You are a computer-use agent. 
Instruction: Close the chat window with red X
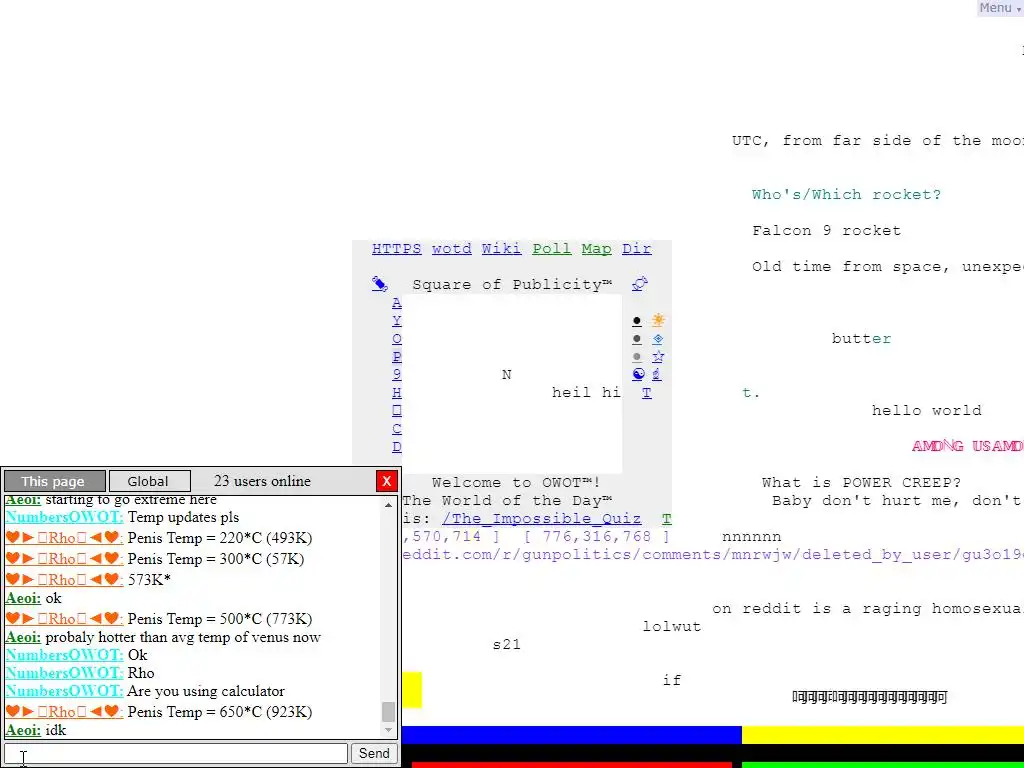tap(387, 481)
